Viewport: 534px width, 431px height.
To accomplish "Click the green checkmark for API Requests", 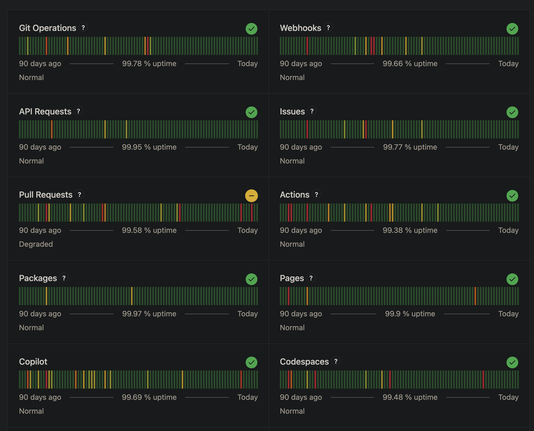I will pyautogui.click(x=251, y=112).
